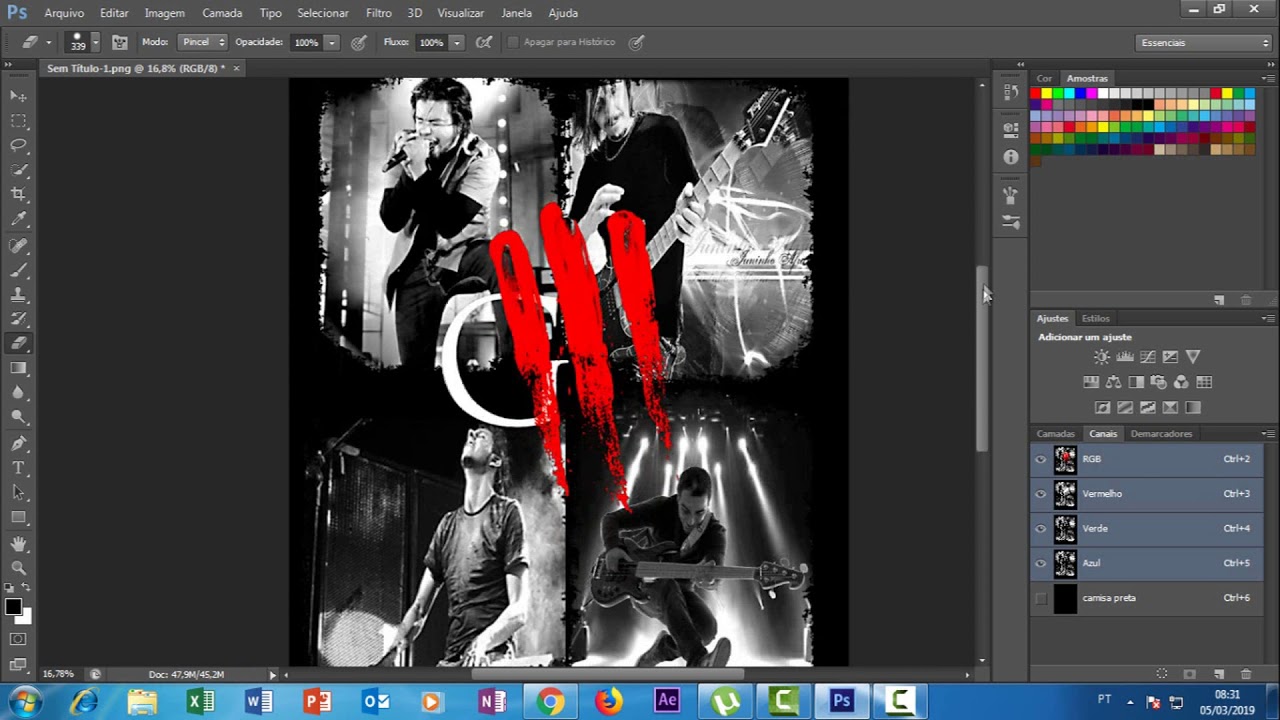Viewport: 1280px width, 720px height.
Task: Open the Camada menu
Action: pos(222,13)
